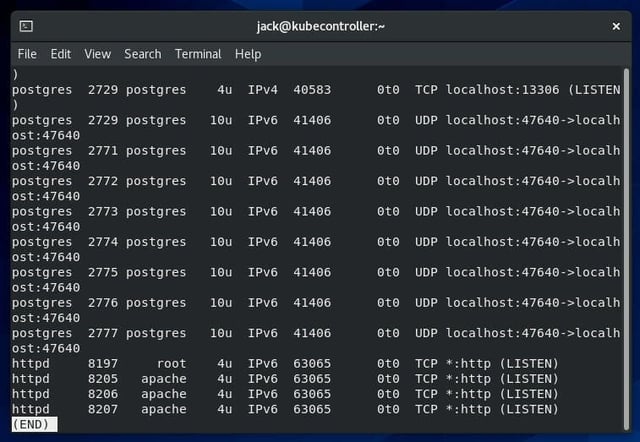This screenshot has height=442, width=640.
Task: Click apache user in PID 8205 row
Action: [164, 379]
